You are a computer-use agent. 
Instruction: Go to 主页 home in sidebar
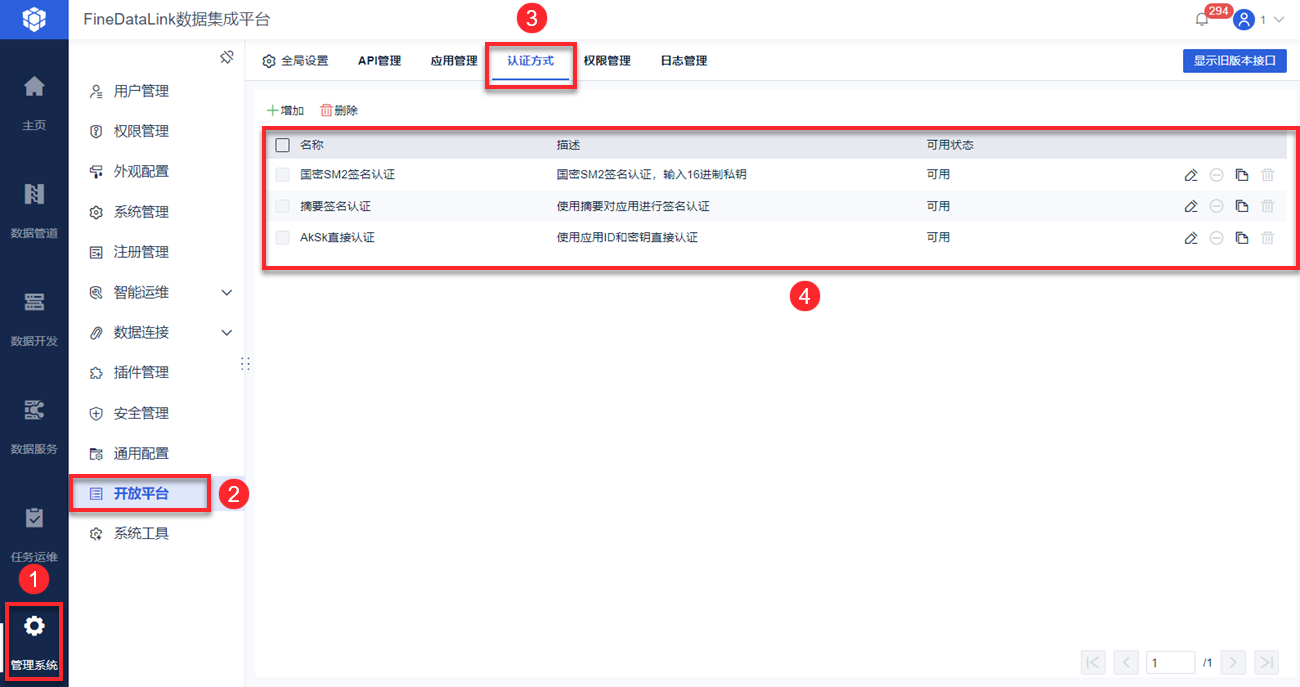pos(34,102)
